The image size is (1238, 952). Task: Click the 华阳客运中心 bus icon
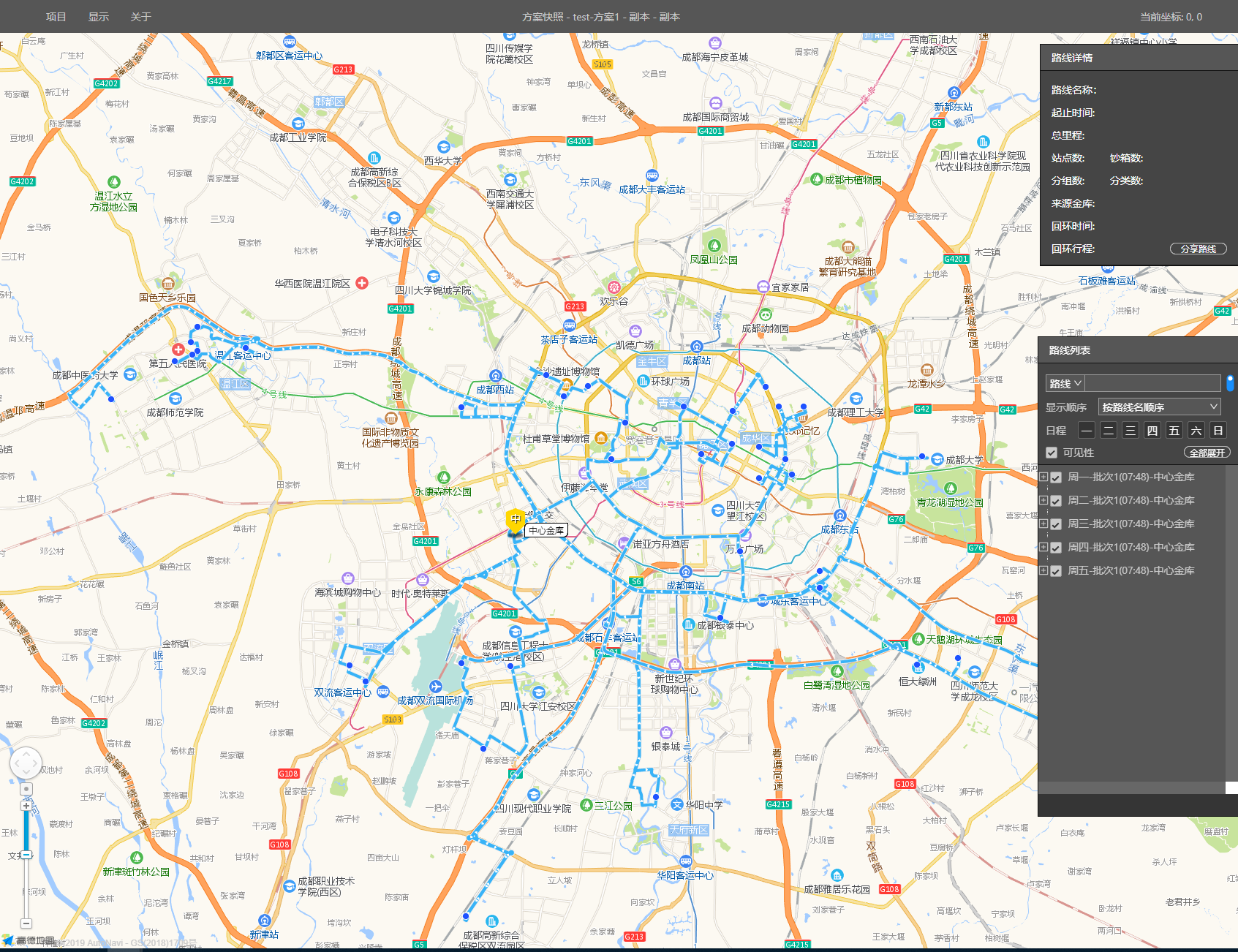[x=685, y=861]
